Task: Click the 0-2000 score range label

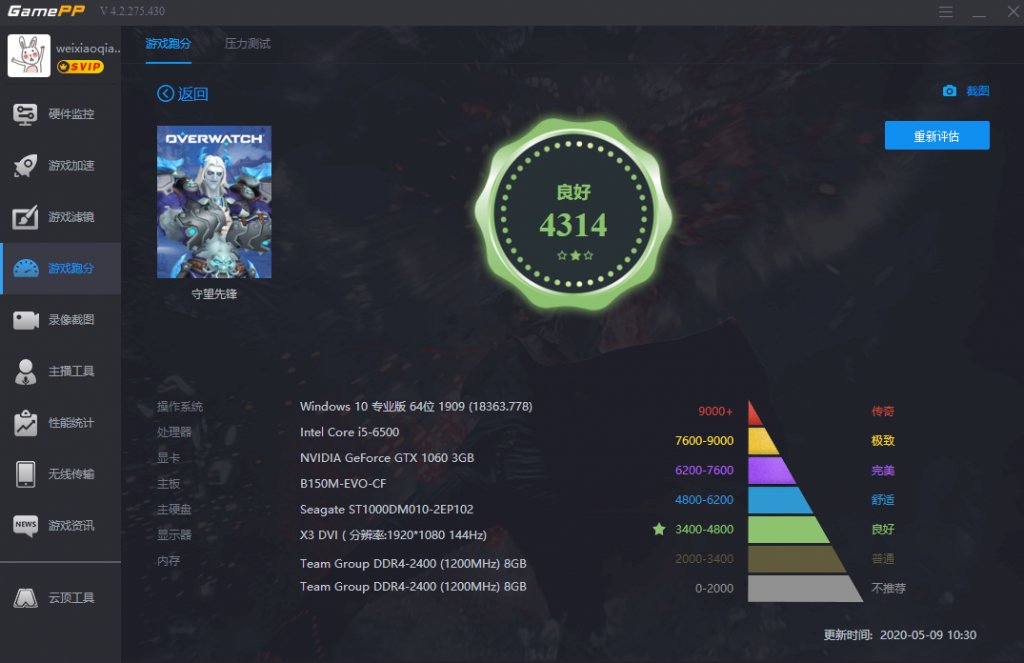Action: [714, 589]
